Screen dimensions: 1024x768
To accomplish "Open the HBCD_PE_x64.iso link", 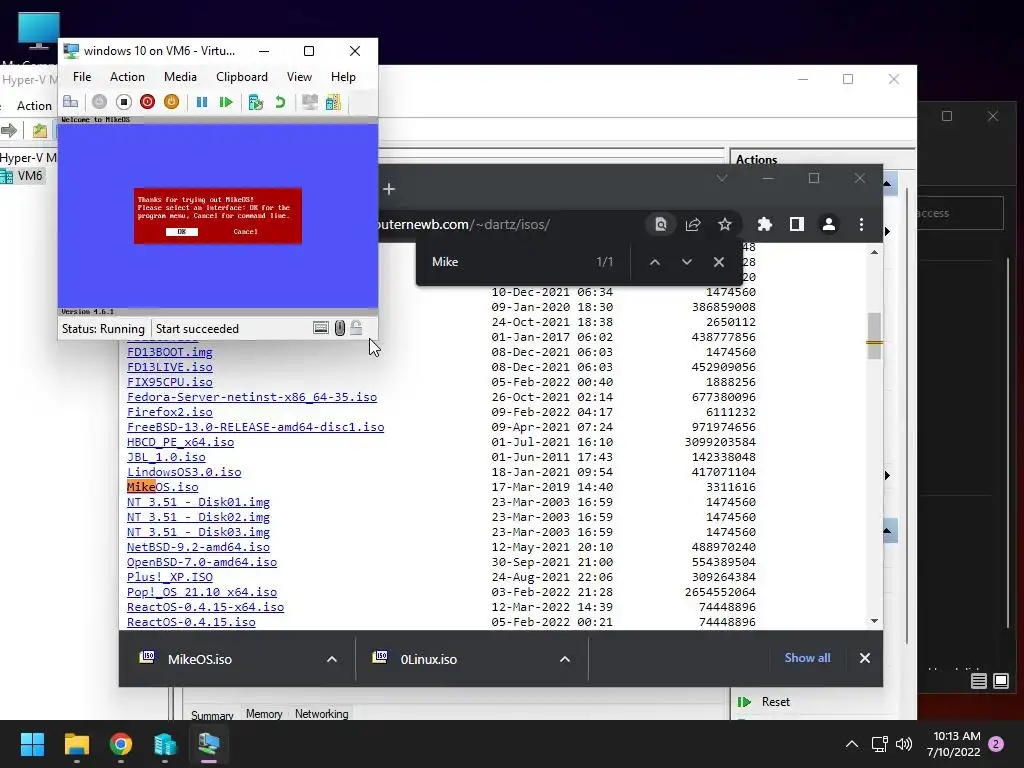I will 180,442.
